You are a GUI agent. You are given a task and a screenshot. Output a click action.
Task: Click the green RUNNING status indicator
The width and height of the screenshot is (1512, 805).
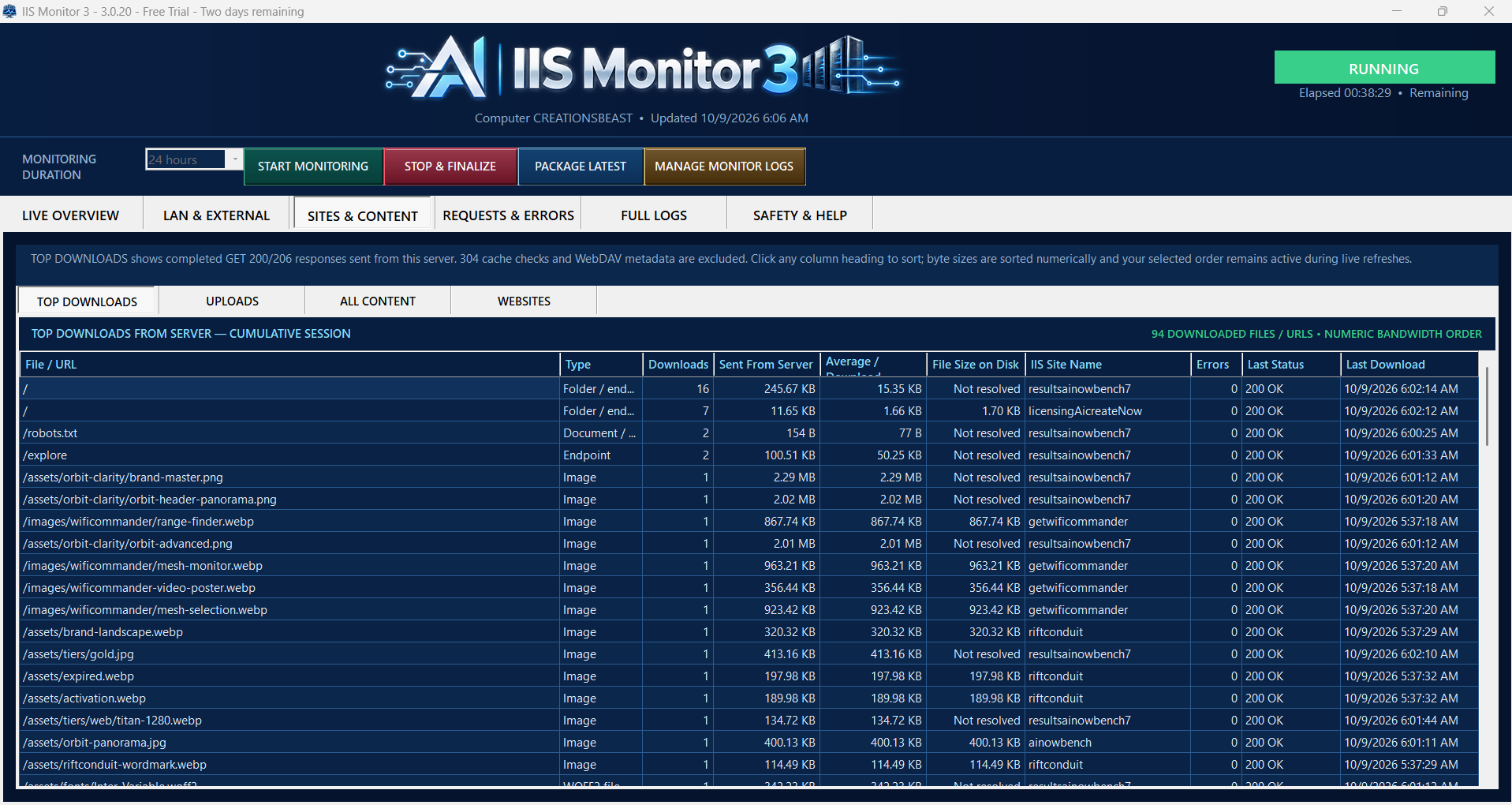tap(1384, 68)
